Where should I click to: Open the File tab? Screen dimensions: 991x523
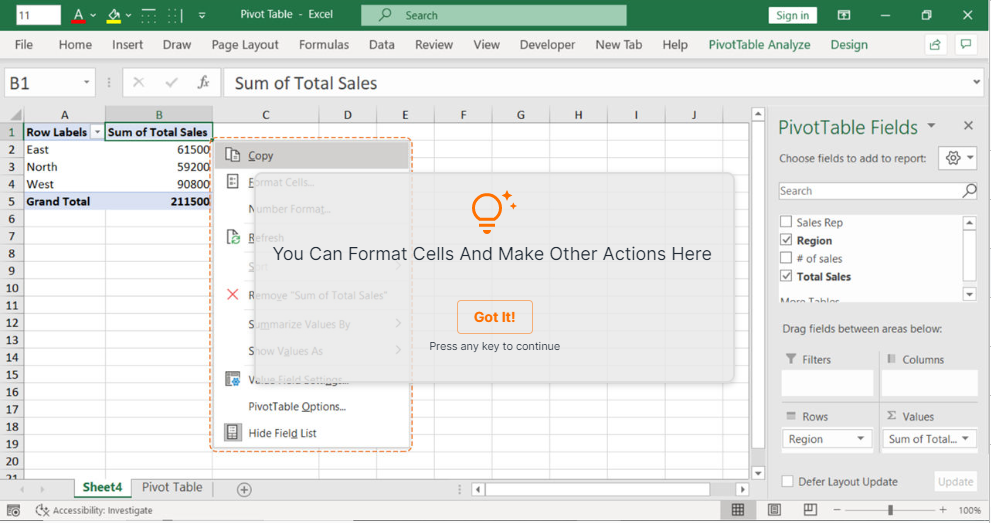tap(23, 45)
